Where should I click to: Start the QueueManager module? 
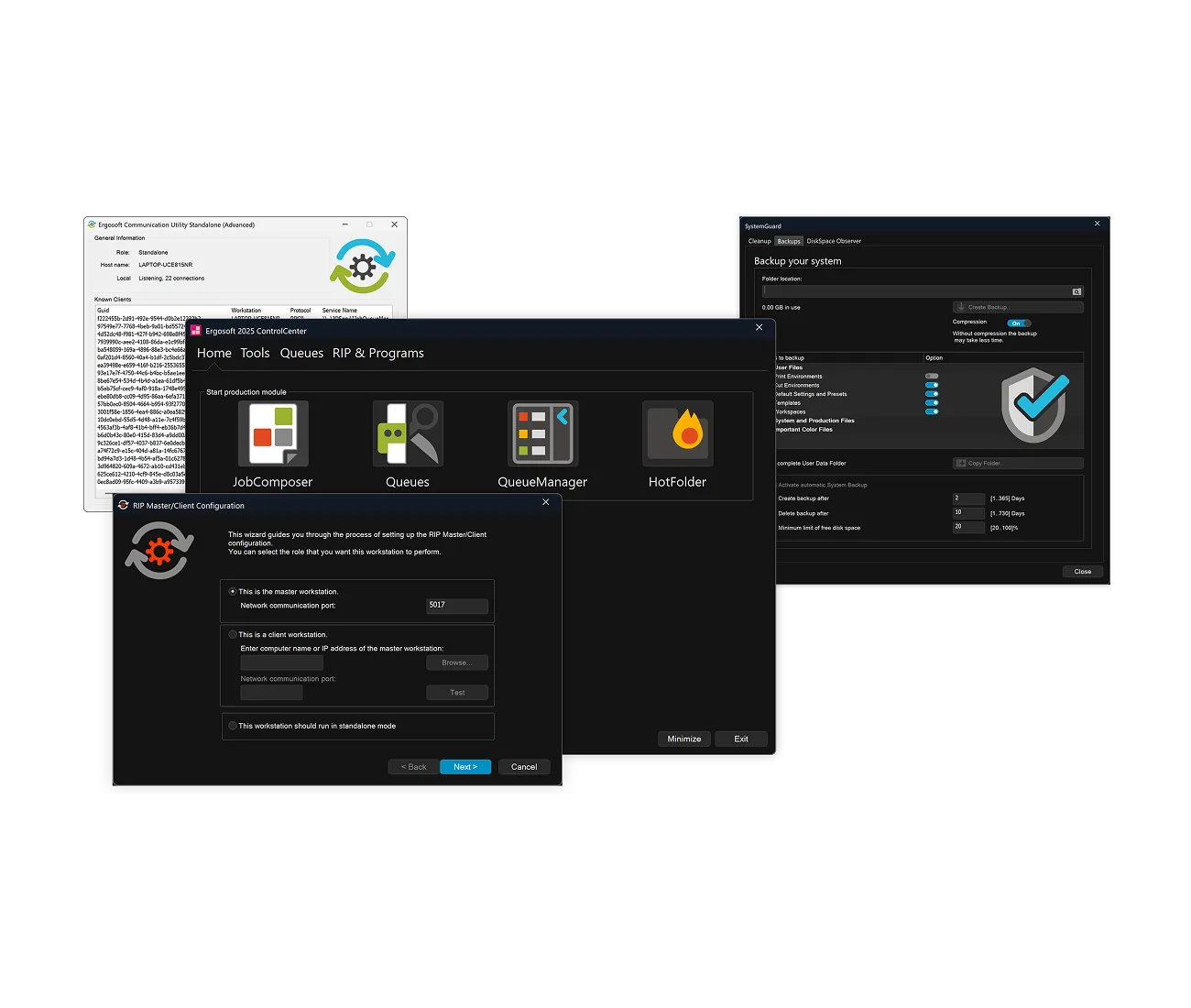click(543, 433)
